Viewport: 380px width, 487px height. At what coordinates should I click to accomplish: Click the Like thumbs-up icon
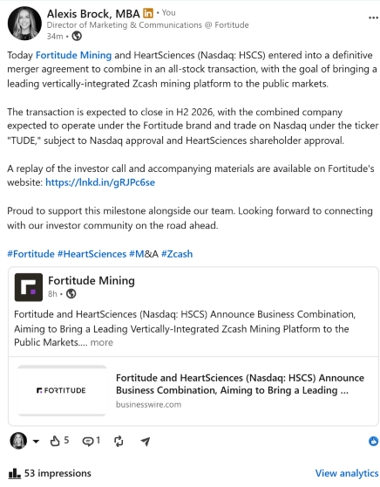pyautogui.click(x=55, y=441)
